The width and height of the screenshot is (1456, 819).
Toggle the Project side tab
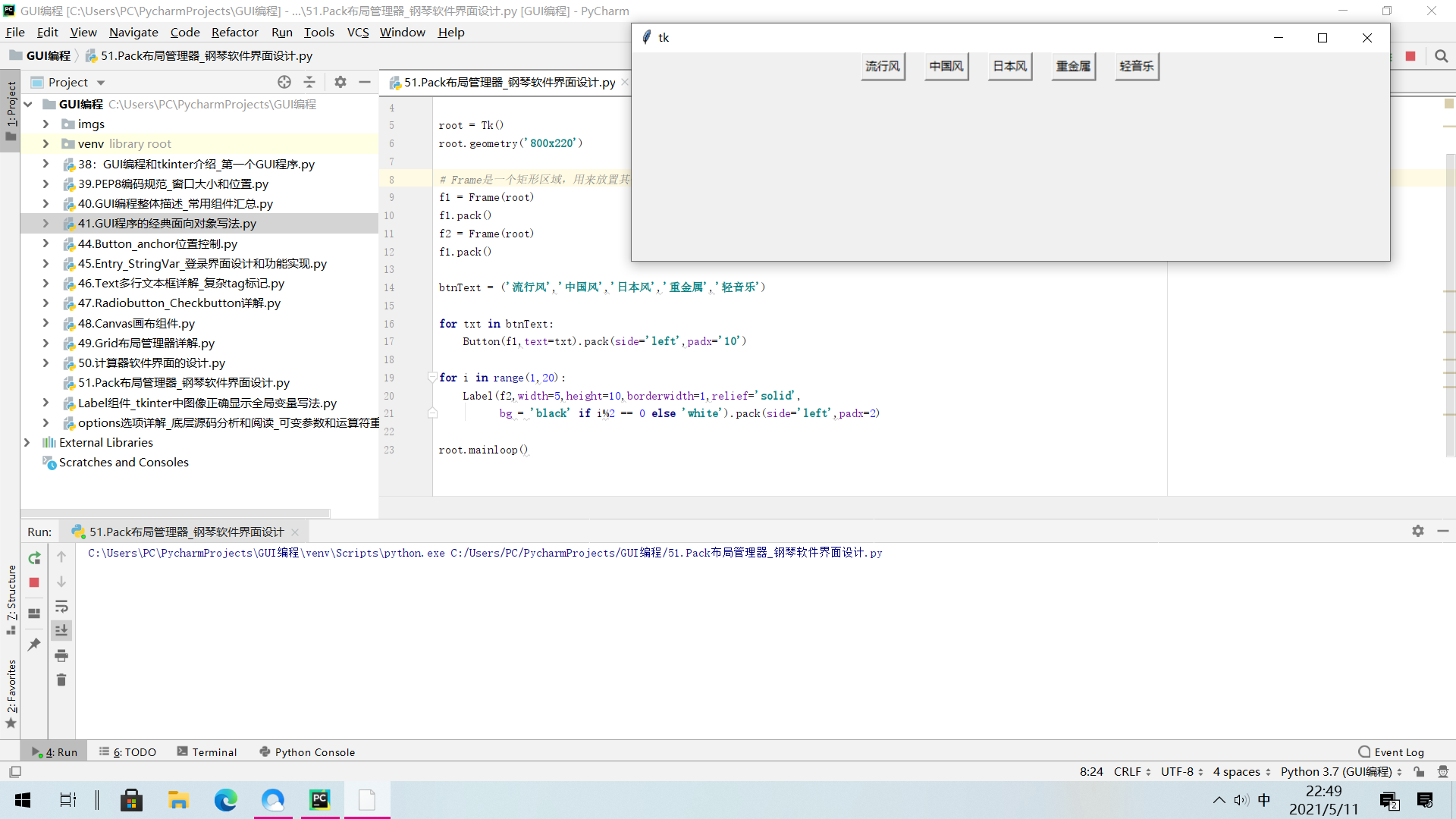tap(11, 111)
